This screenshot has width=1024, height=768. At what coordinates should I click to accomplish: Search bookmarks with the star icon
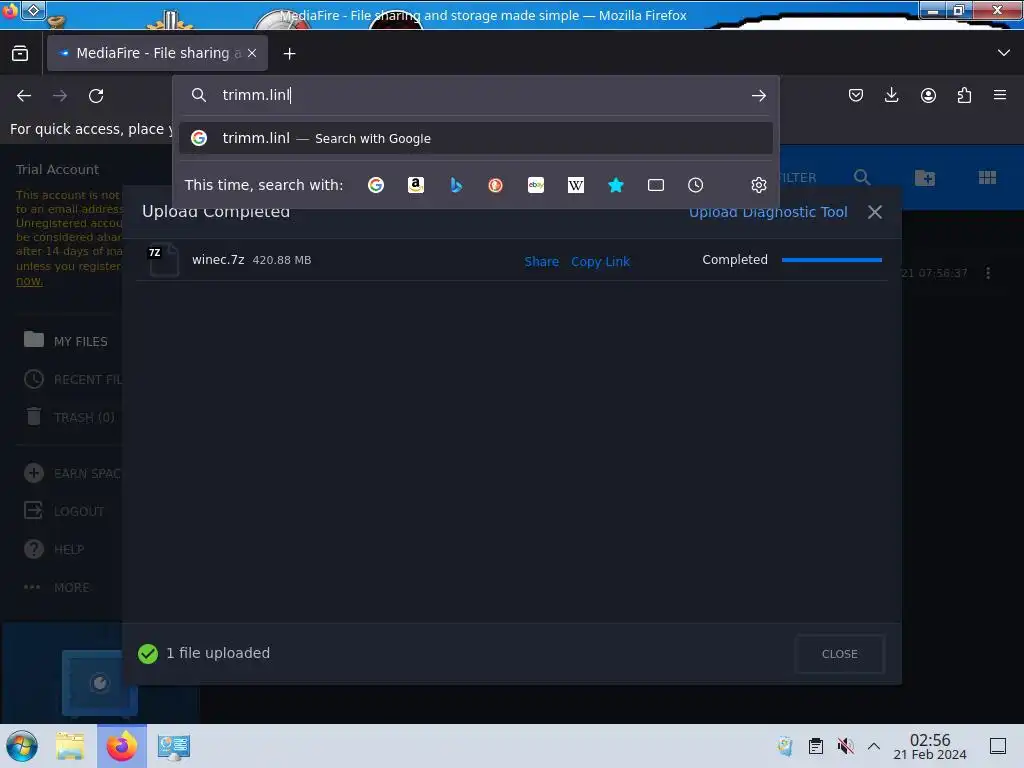click(616, 185)
